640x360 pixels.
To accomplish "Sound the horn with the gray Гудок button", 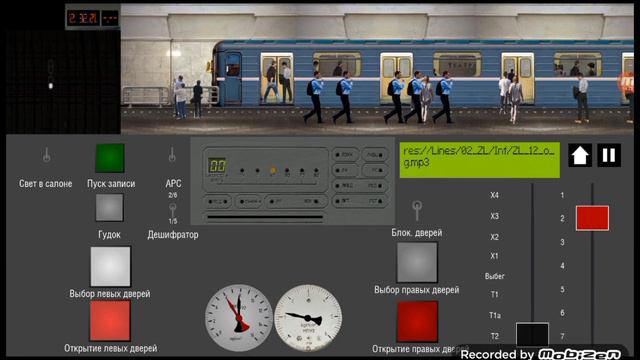I will click(x=109, y=207).
